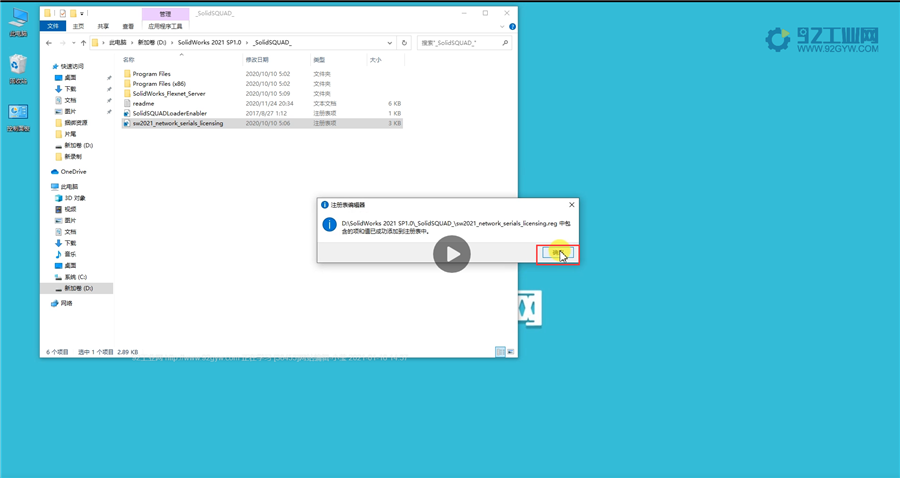Expand chevron after SolidWorks 2021 SP1.0 breadcrumb

pyautogui.click(x=247, y=43)
